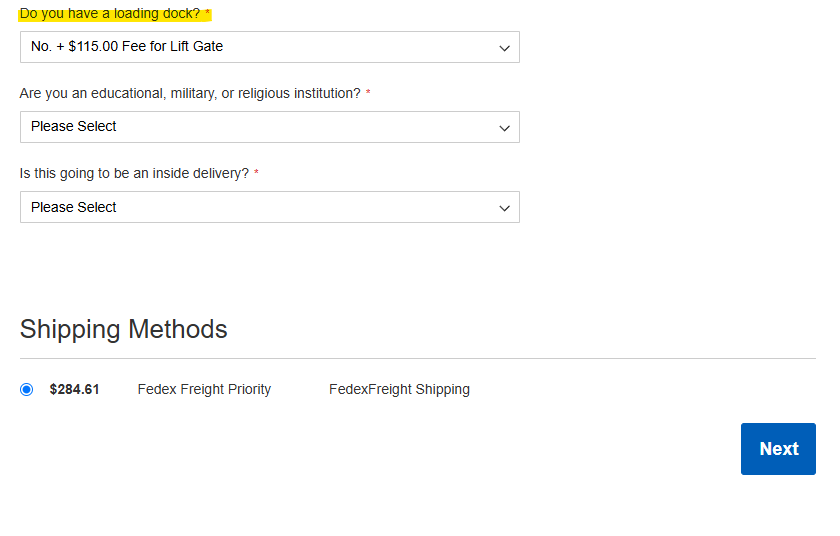The width and height of the screenshot is (840, 536).
Task: Click the Fedex Freight Priority method label
Action: pos(204,389)
